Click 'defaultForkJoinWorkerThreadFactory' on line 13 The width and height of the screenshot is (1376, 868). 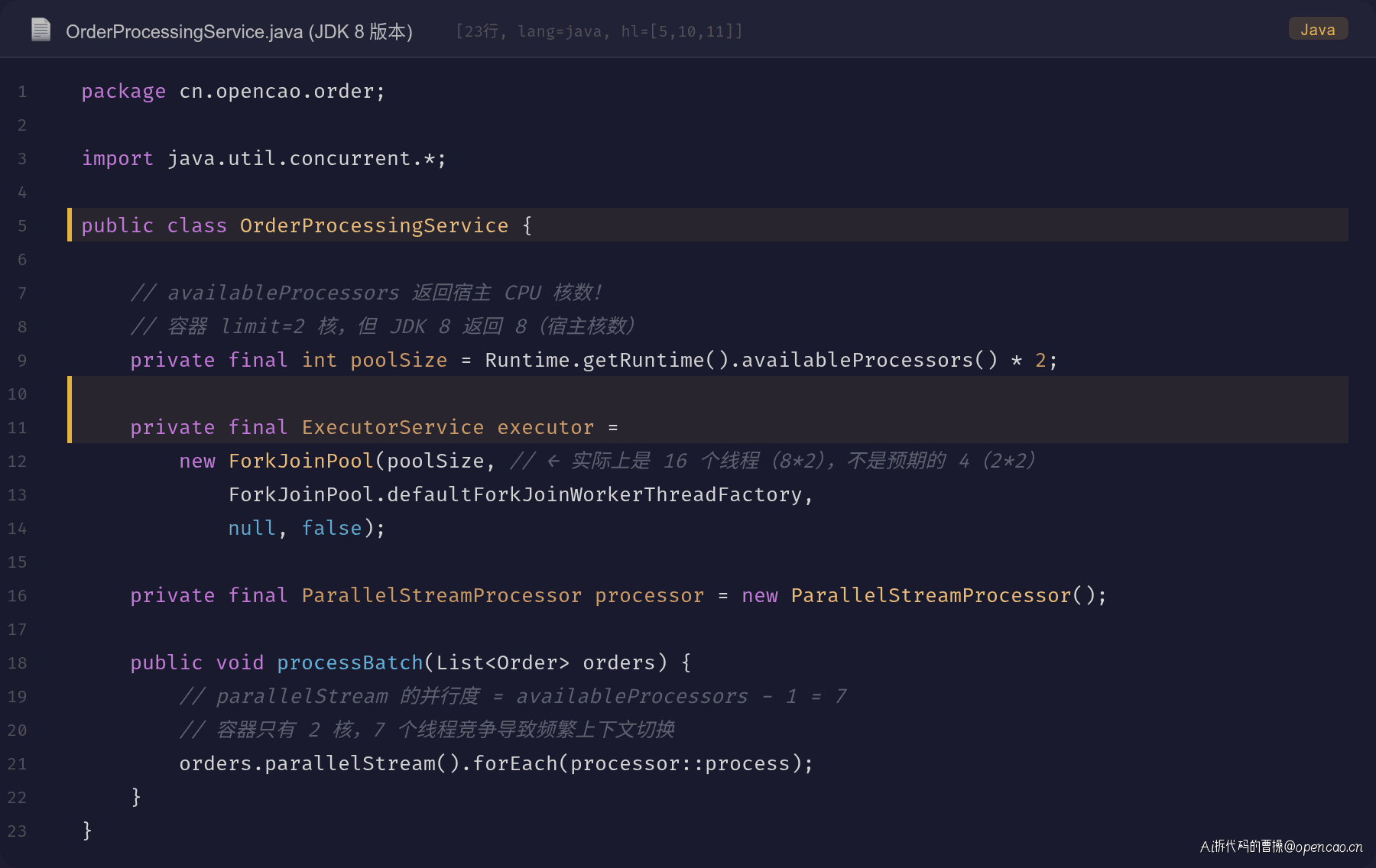594,495
